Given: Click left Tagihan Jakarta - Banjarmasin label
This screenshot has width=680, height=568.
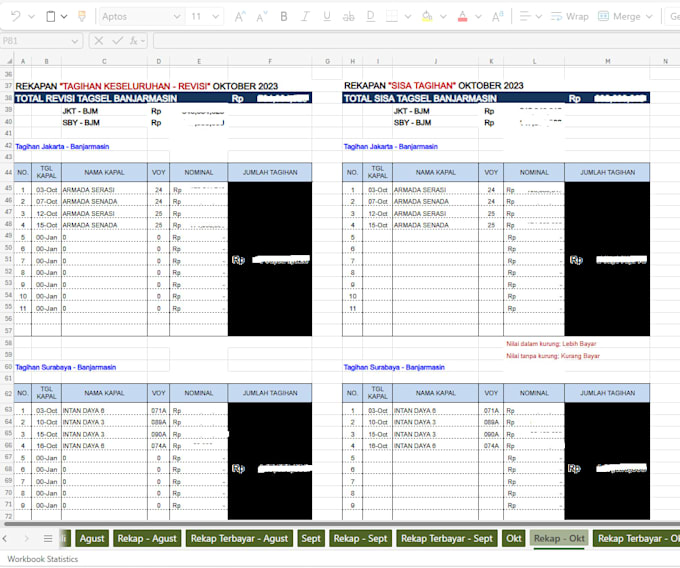Looking at the screenshot, I should (62, 147).
